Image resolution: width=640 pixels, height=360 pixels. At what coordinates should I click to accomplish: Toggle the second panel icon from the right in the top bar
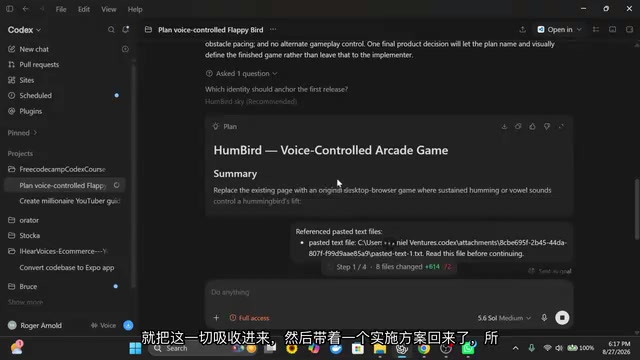click(x=613, y=29)
